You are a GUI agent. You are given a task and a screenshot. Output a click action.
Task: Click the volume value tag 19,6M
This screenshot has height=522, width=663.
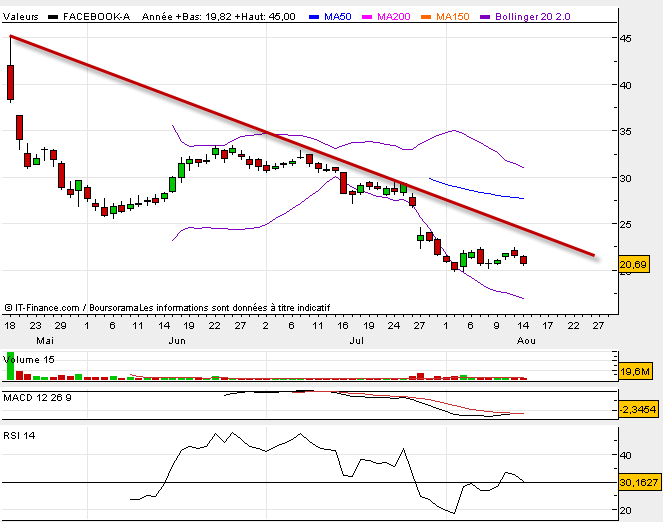(631, 371)
